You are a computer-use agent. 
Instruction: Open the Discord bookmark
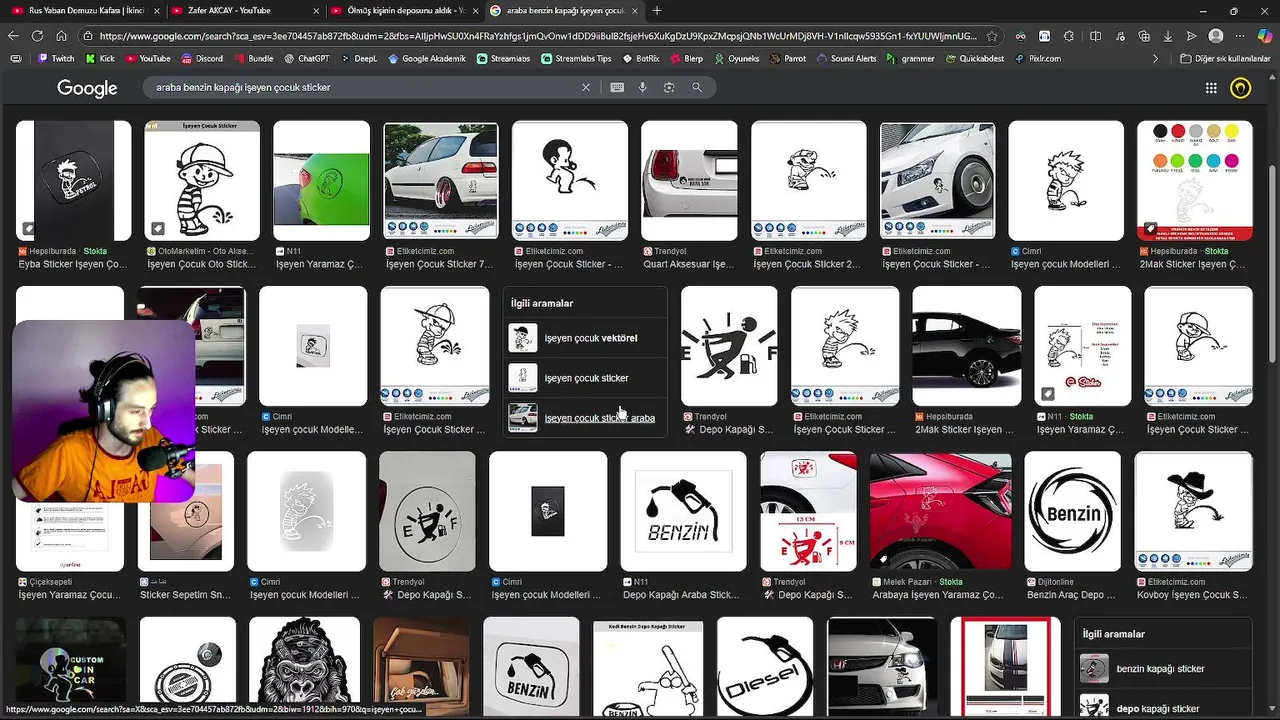tap(202, 59)
